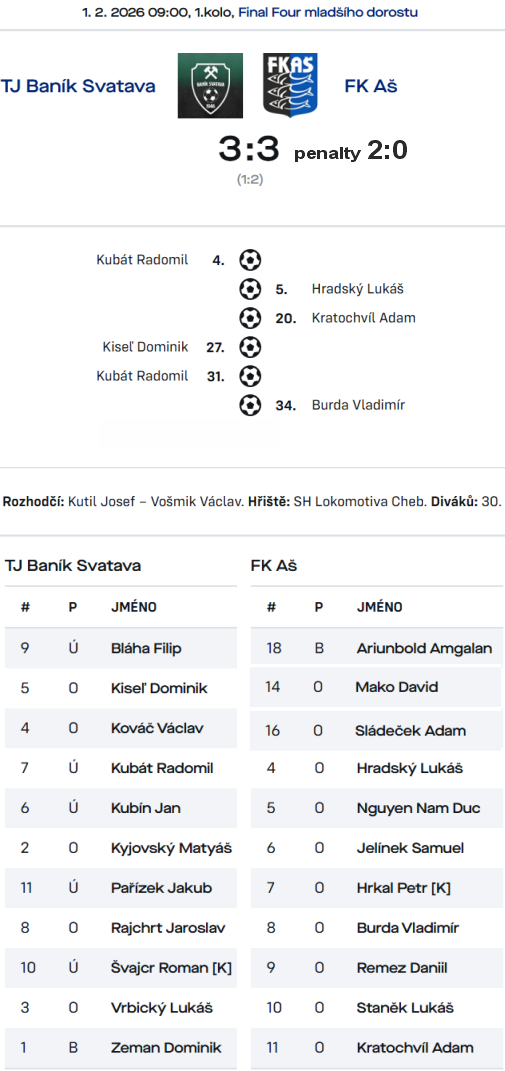505x1071 pixels.
Task: Select player Hrkal Petr [K] row
Action: (377, 888)
